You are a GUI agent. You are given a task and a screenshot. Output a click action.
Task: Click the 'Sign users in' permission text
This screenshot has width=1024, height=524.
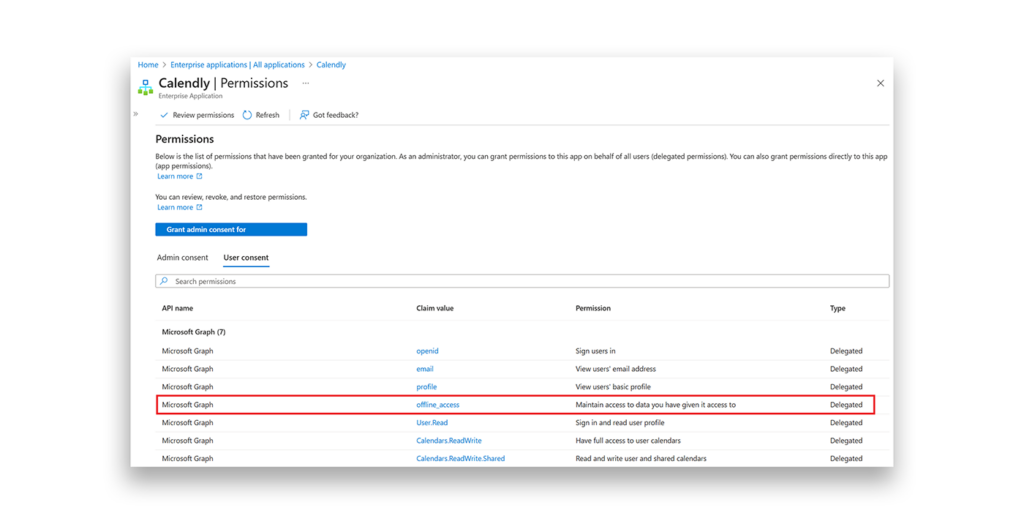click(x=595, y=351)
